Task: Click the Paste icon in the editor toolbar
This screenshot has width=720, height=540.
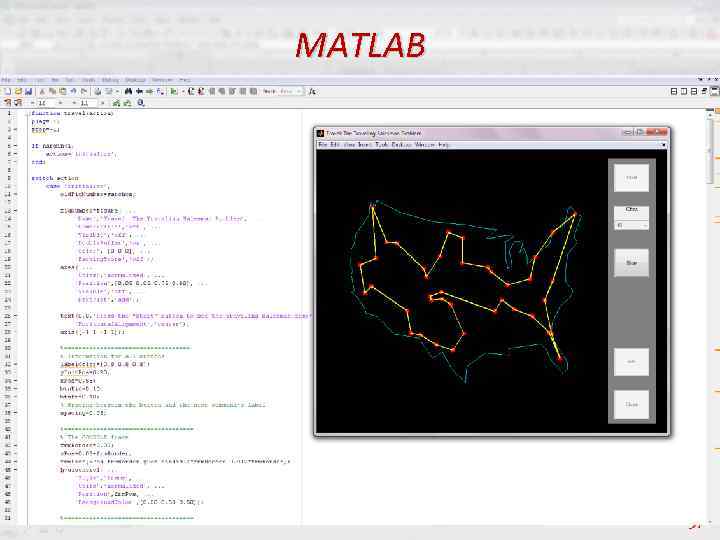Action: coord(62,91)
